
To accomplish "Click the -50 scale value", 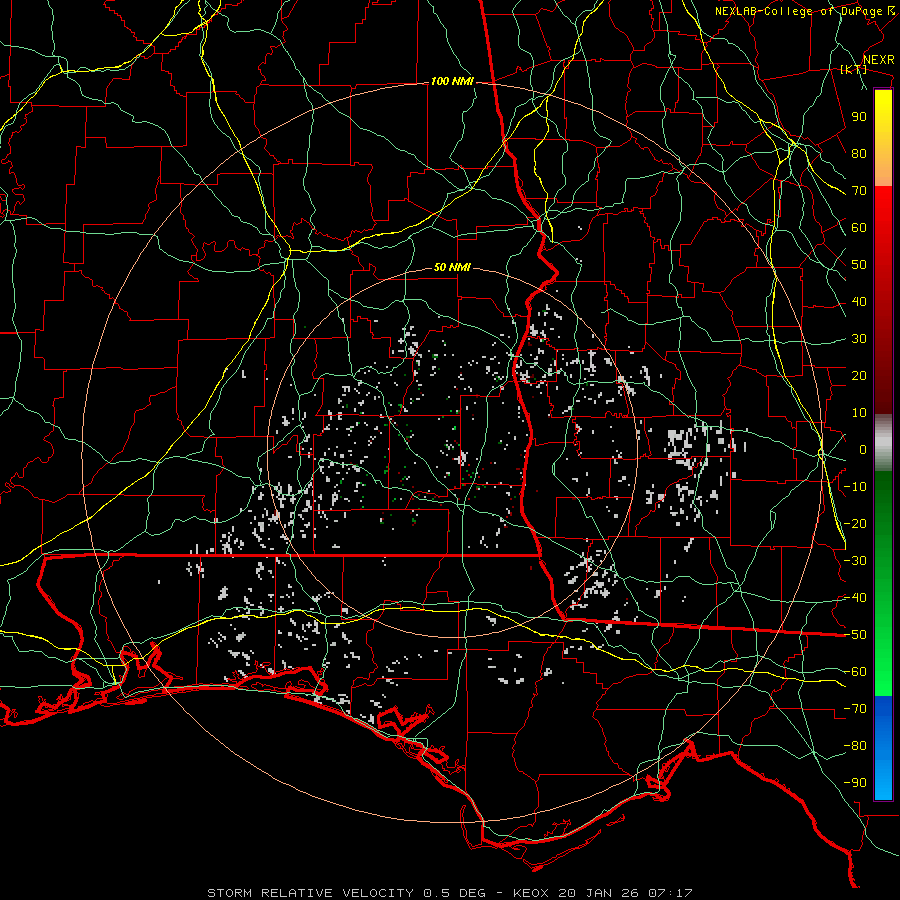I will click(x=855, y=635).
